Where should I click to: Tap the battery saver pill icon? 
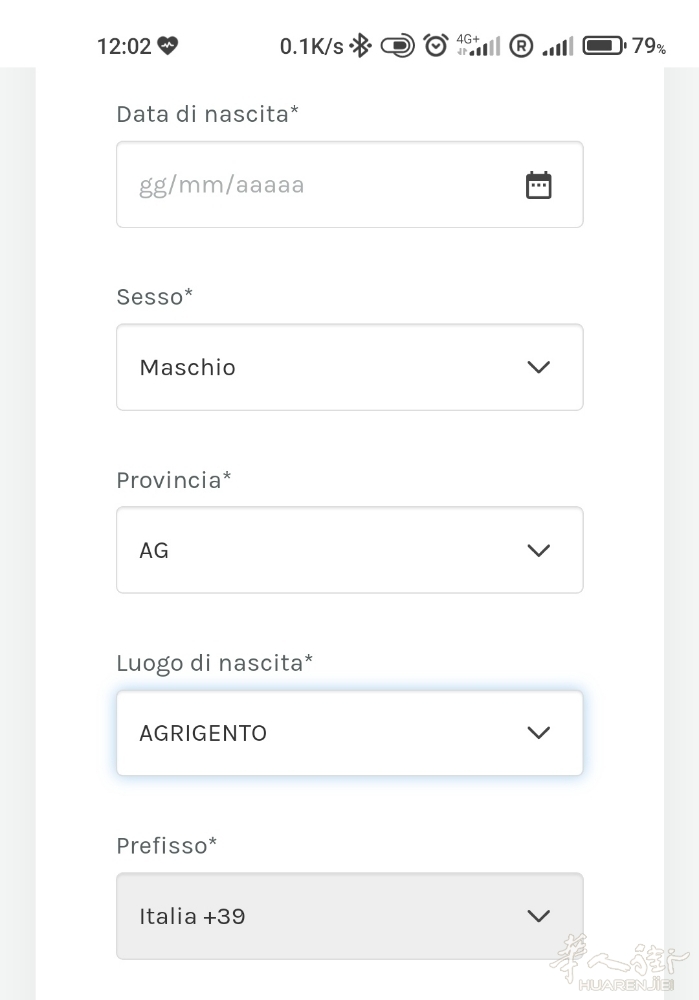[x=397, y=46]
